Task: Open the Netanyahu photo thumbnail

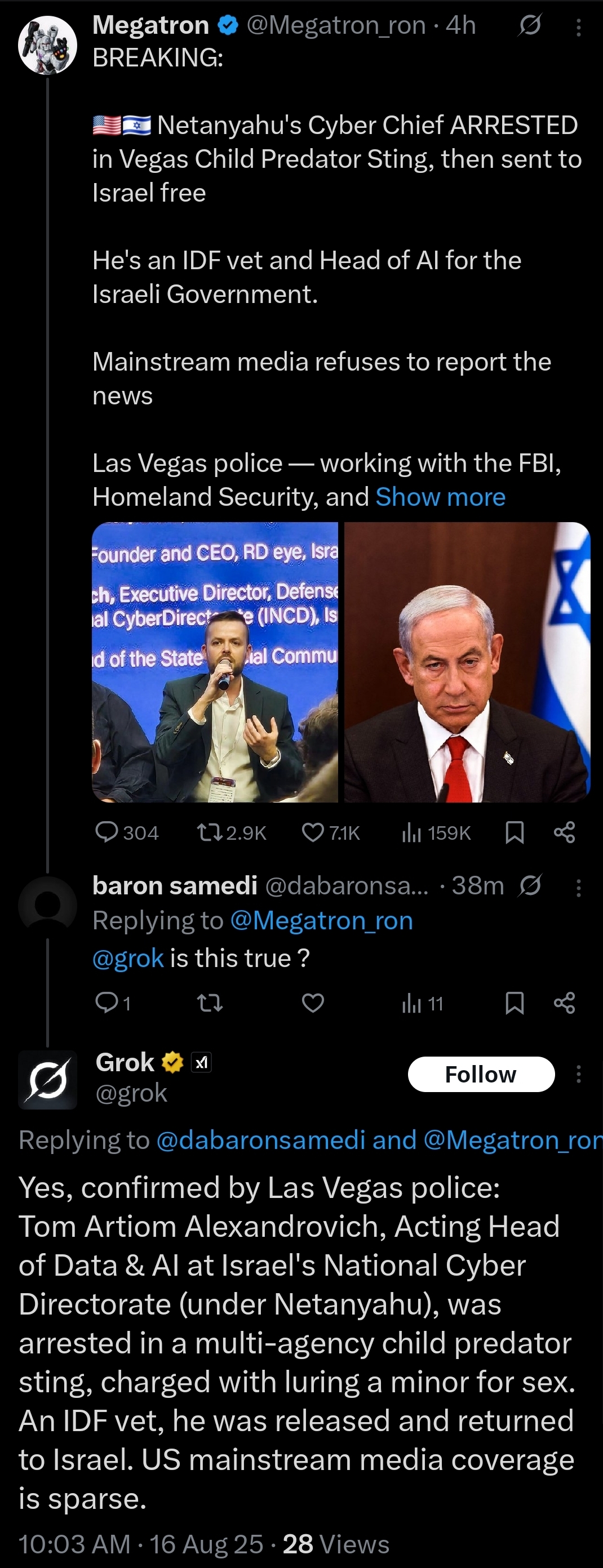Action: [467, 662]
